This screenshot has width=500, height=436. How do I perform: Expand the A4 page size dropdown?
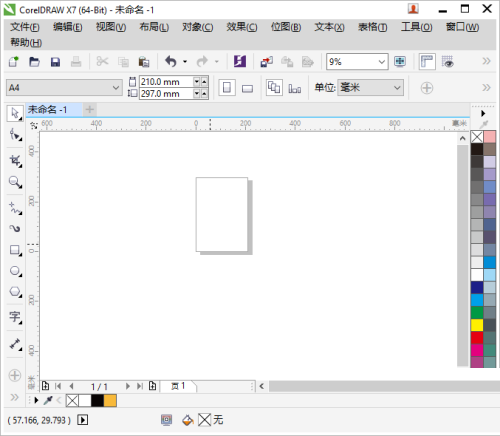tap(115, 88)
